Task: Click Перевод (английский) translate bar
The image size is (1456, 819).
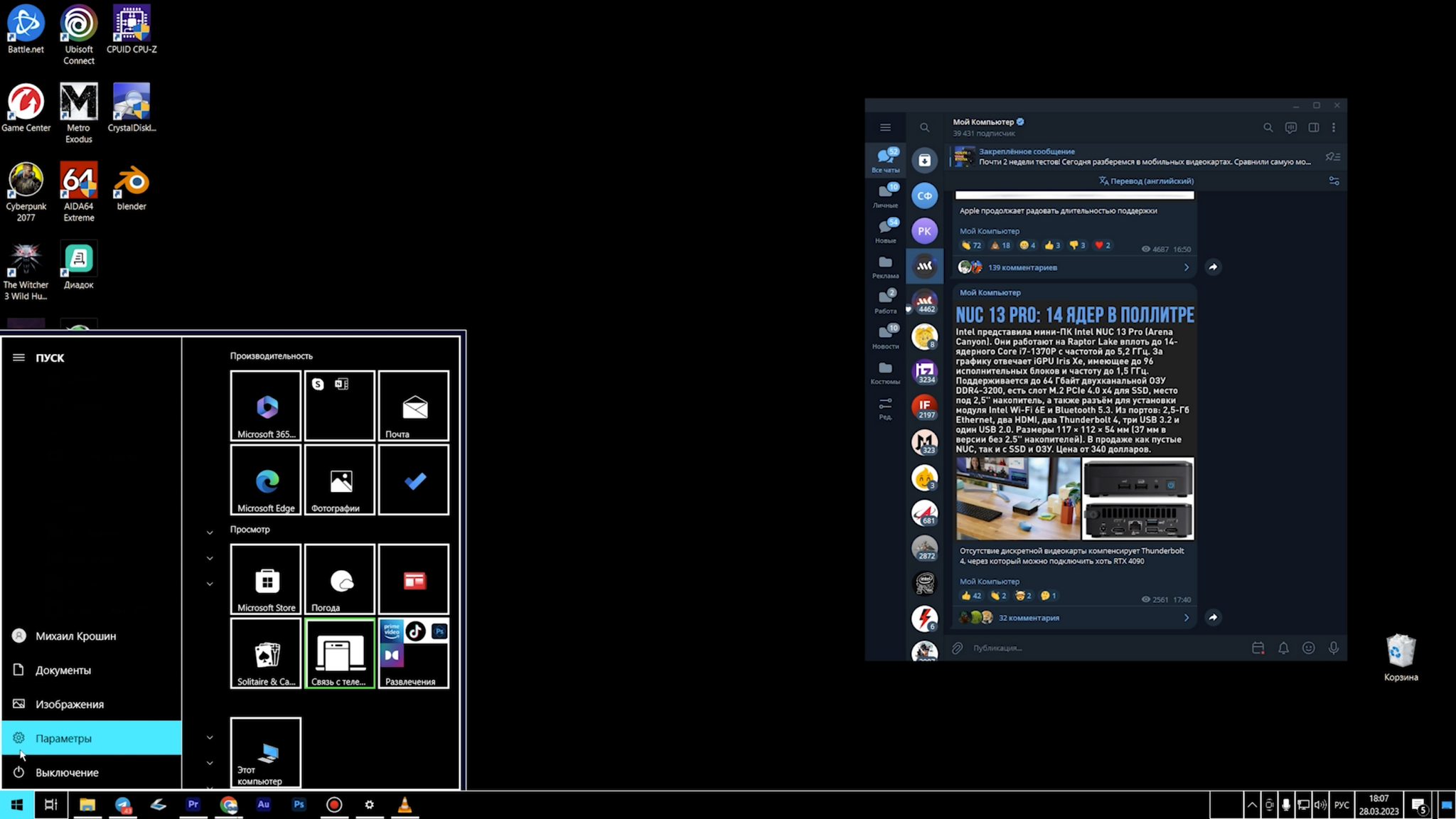Action: click(1146, 181)
